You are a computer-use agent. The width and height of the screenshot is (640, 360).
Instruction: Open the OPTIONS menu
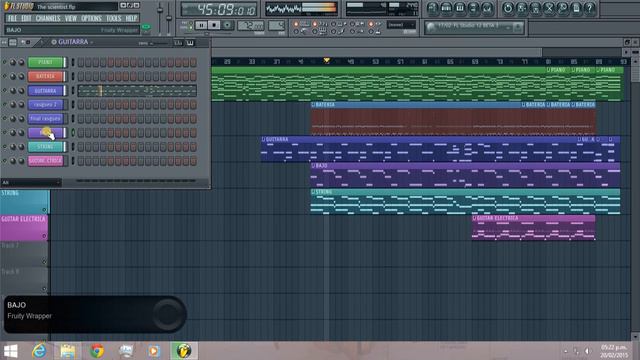(91, 18)
